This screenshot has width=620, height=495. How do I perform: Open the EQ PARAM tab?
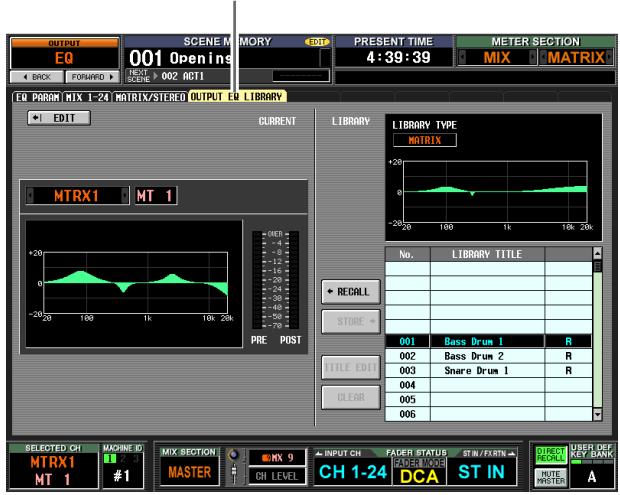[x=38, y=97]
